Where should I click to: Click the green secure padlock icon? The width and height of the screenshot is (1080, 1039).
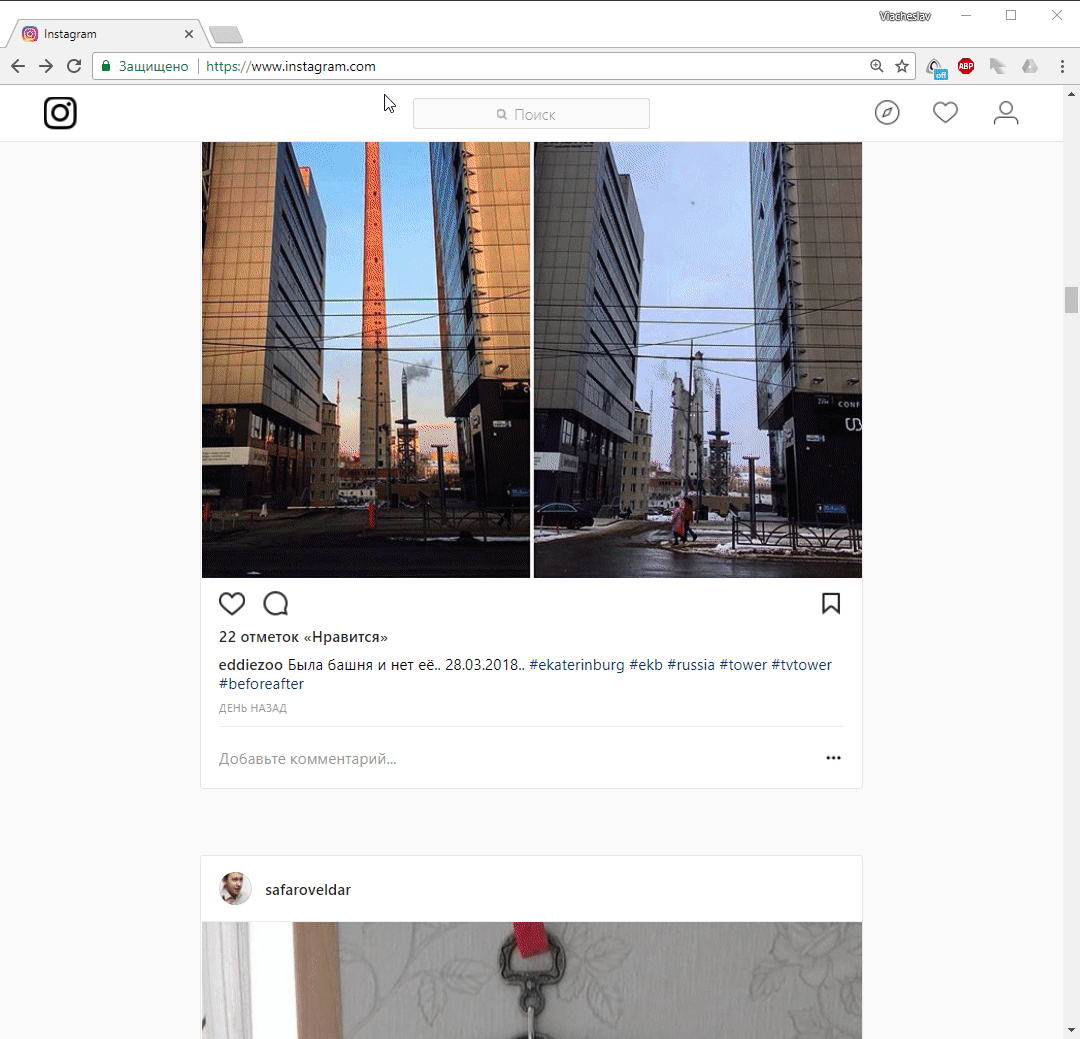tap(106, 66)
